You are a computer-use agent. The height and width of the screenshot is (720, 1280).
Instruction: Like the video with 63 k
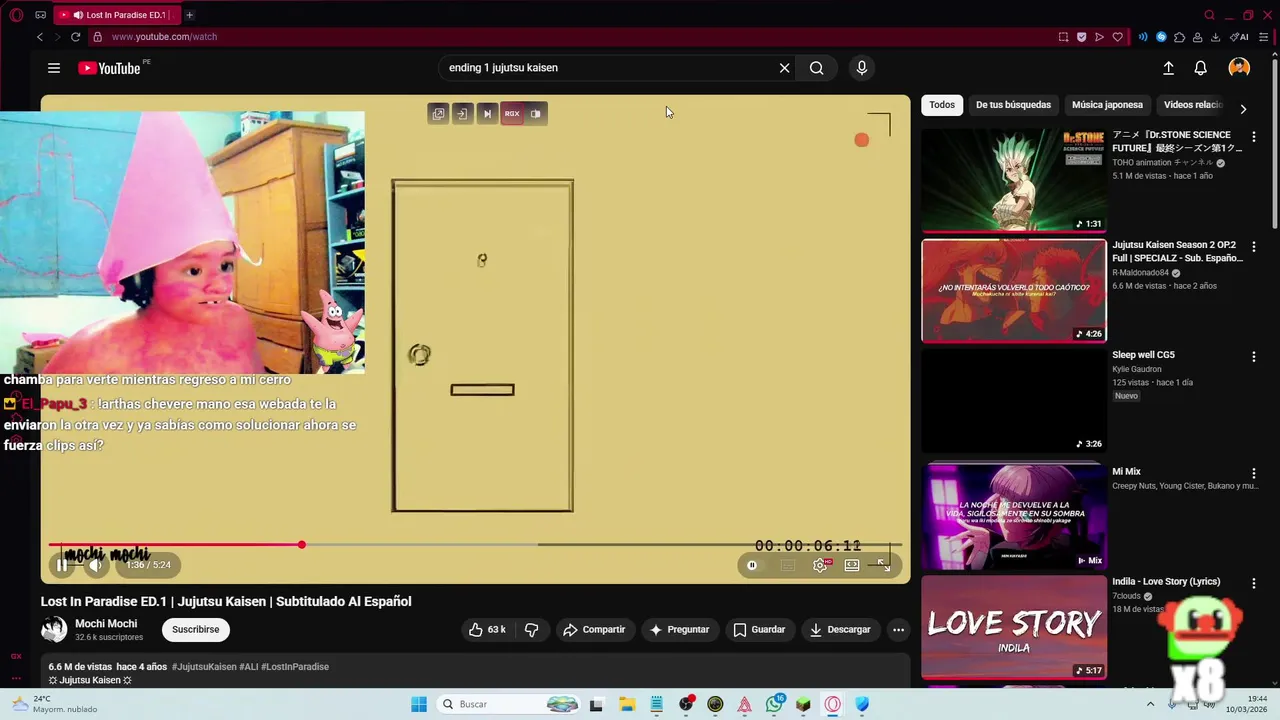tap(487, 630)
